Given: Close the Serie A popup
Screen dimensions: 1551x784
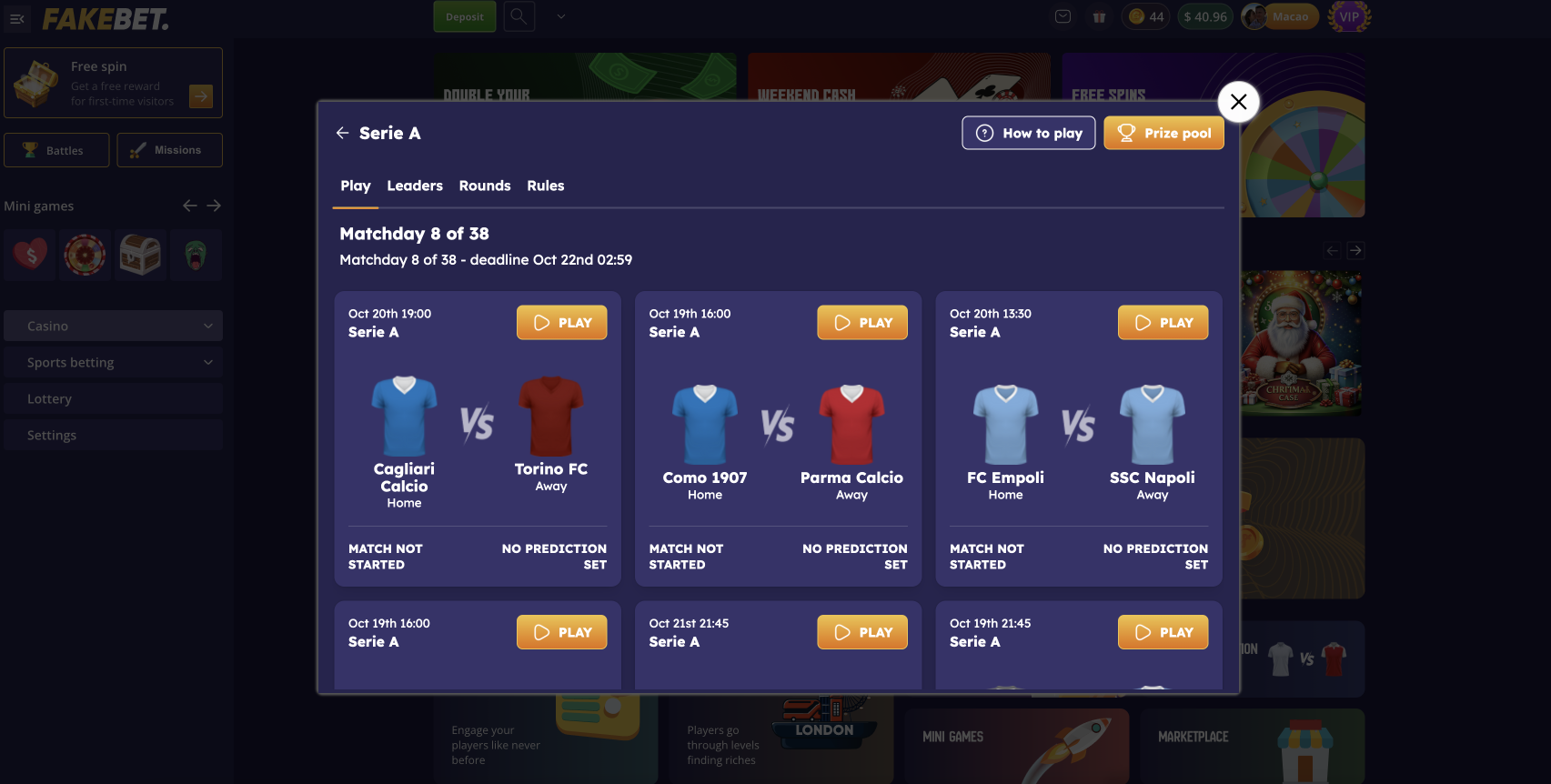Looking at the screenshot, I should tap(1238, 102).
